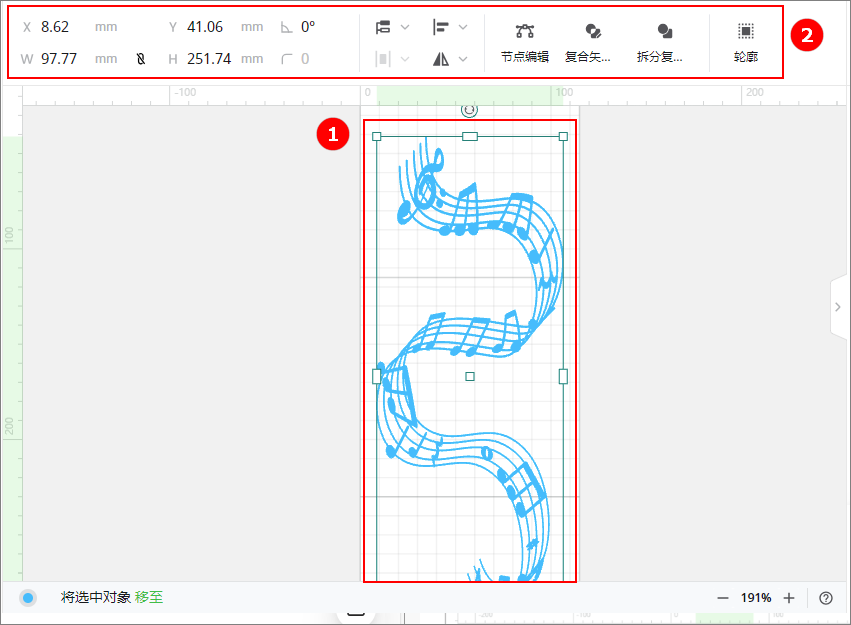
Task: Click the green 移至 (move to) link
Action: point(149,598)
